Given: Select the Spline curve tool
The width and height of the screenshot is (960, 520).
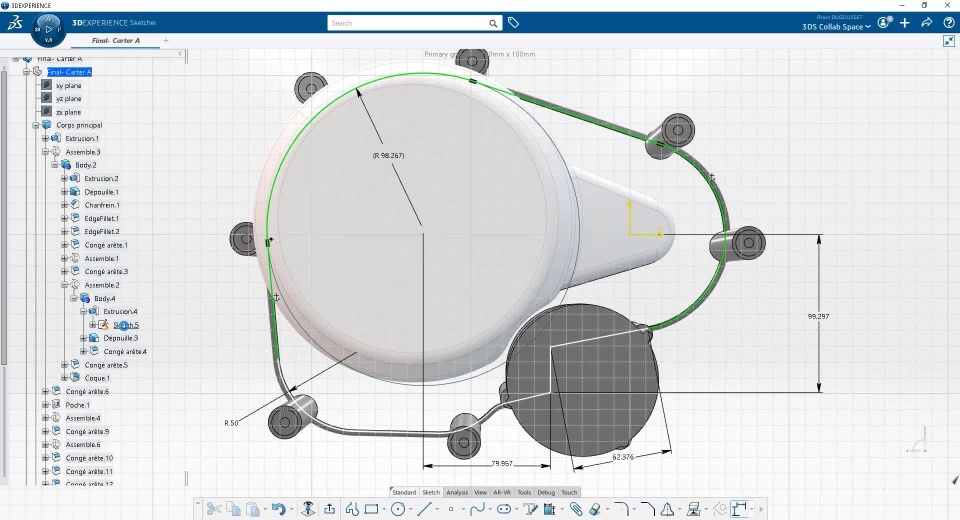Looking at the screenshot, I should pos(478,508).
